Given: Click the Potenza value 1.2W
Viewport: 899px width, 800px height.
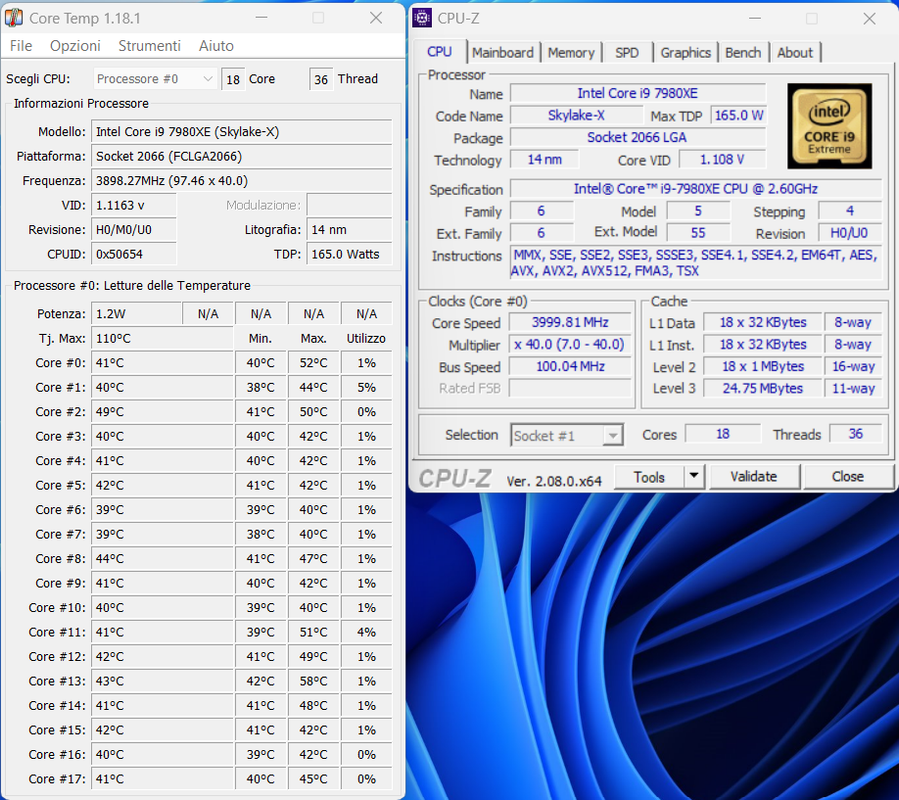Looking at the screenshot, I should 136,314.
